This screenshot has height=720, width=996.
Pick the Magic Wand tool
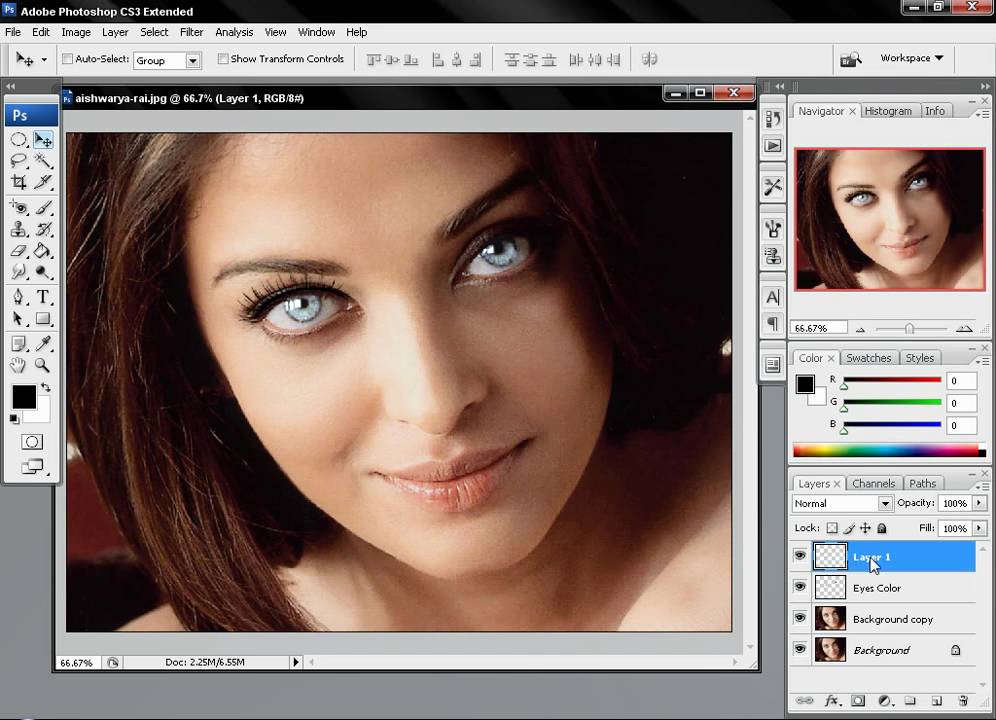[43, 160]
